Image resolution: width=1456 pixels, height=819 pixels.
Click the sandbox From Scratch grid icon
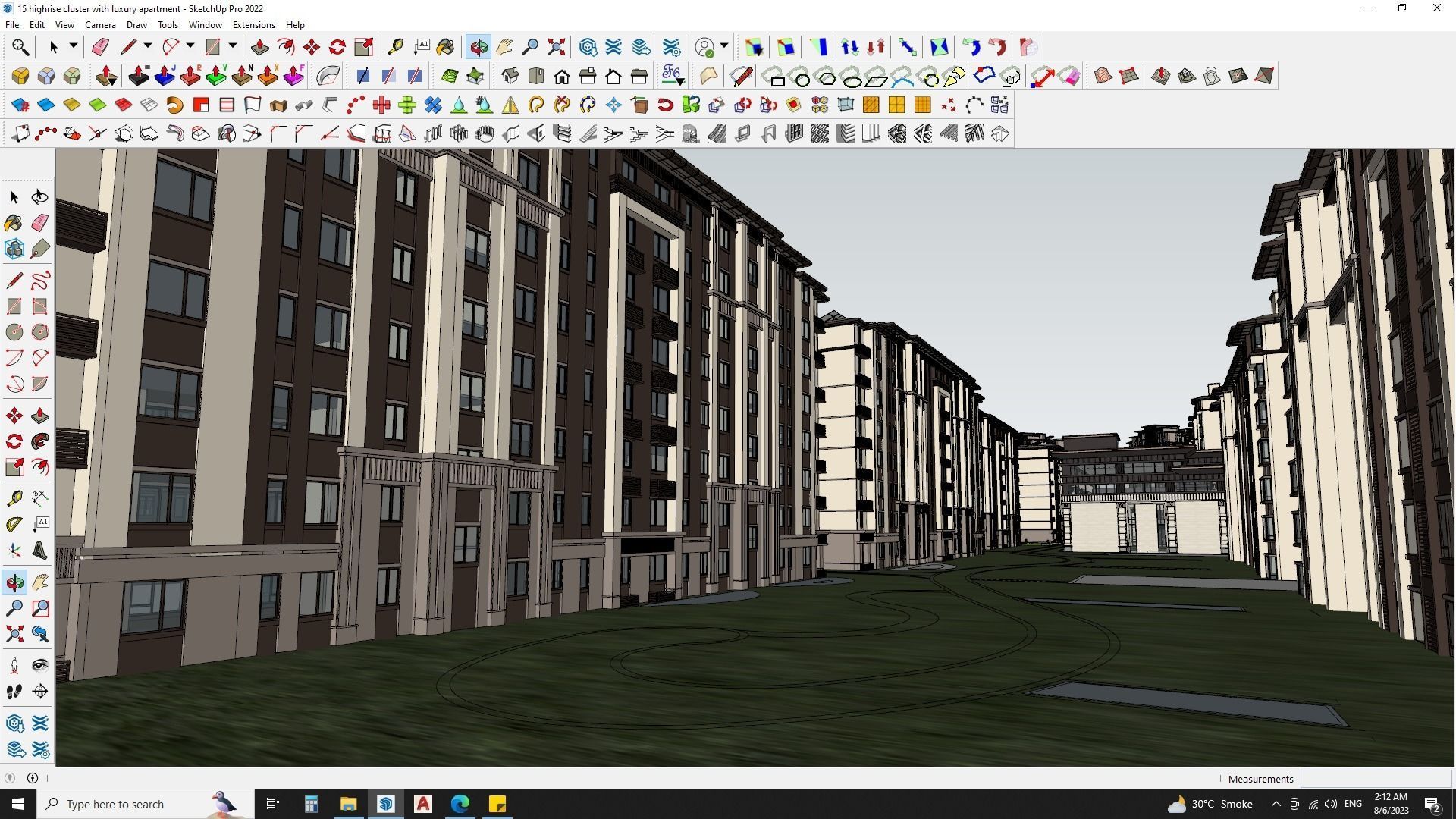pyautogui.click(x=1129, y=76)
